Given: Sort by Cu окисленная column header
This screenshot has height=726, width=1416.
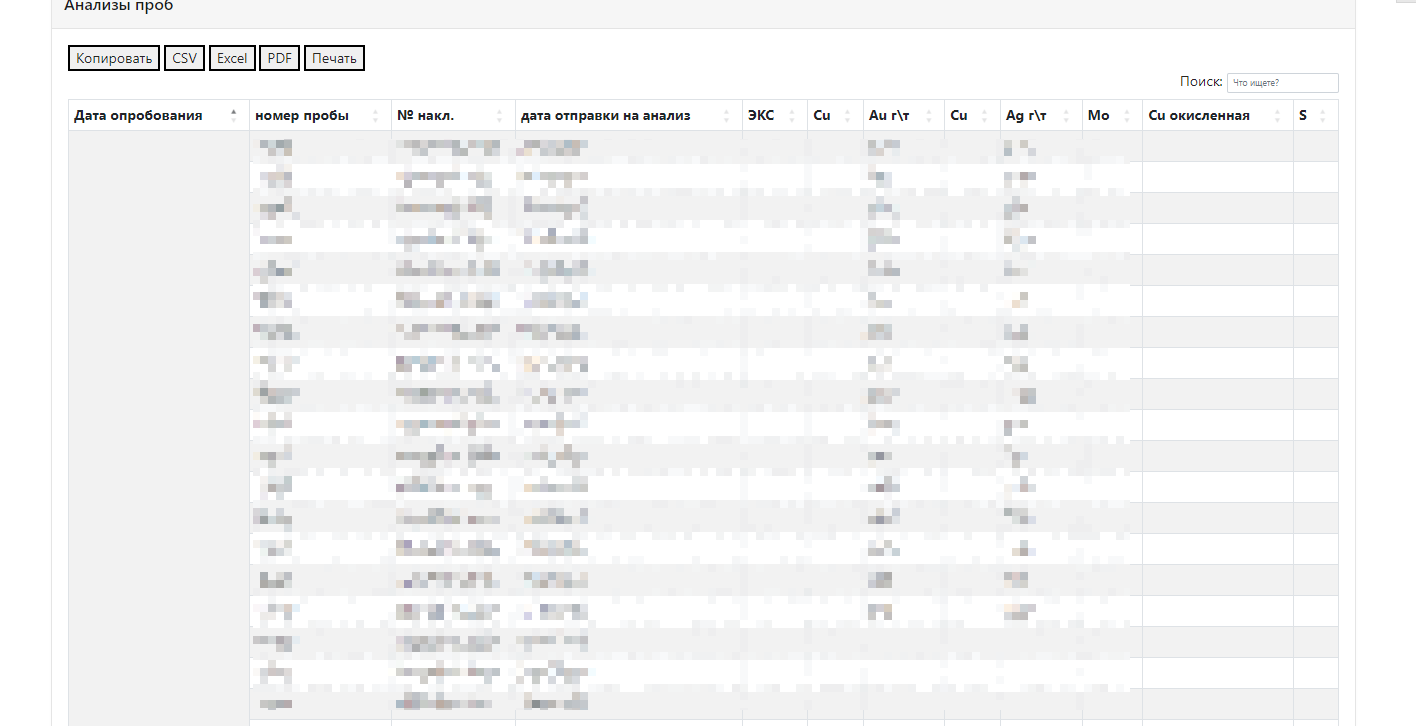Looking at the screenshot, I should 1217,115.
